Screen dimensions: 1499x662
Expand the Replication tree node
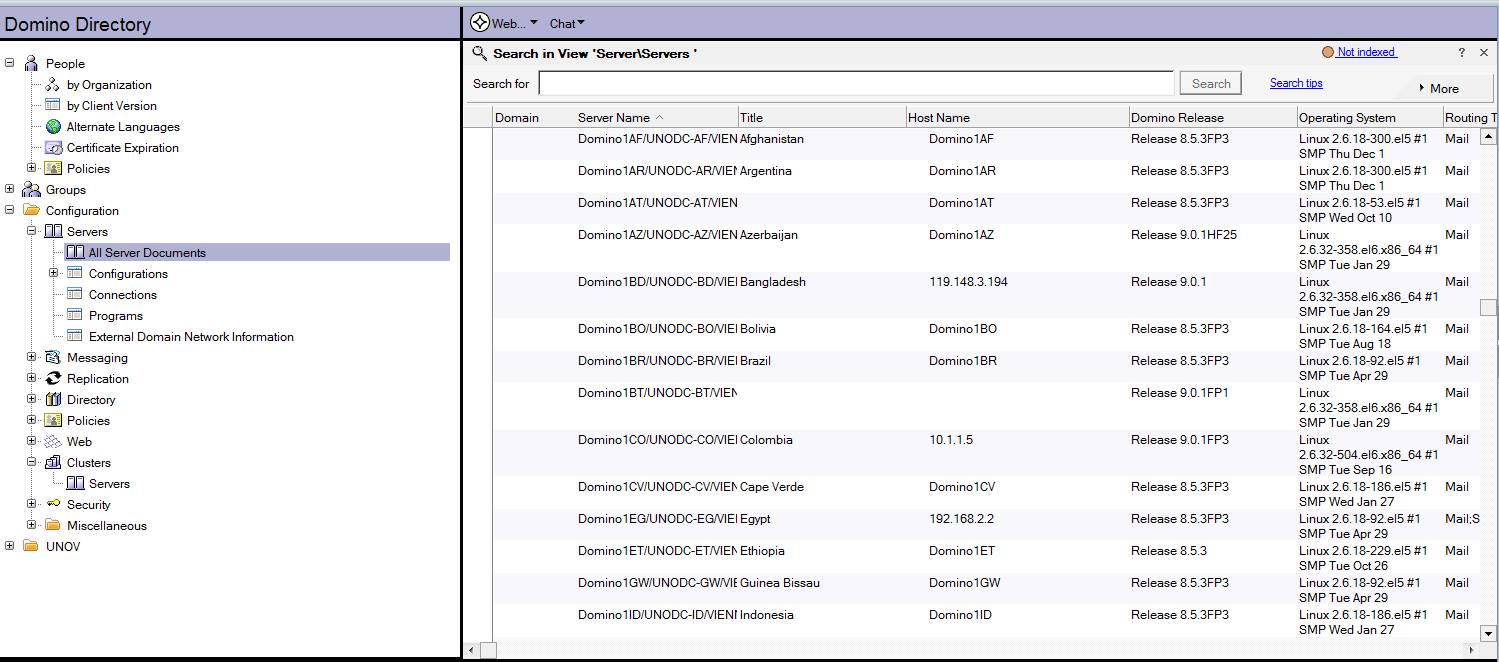pyautogui.click(x=32, y=379)
